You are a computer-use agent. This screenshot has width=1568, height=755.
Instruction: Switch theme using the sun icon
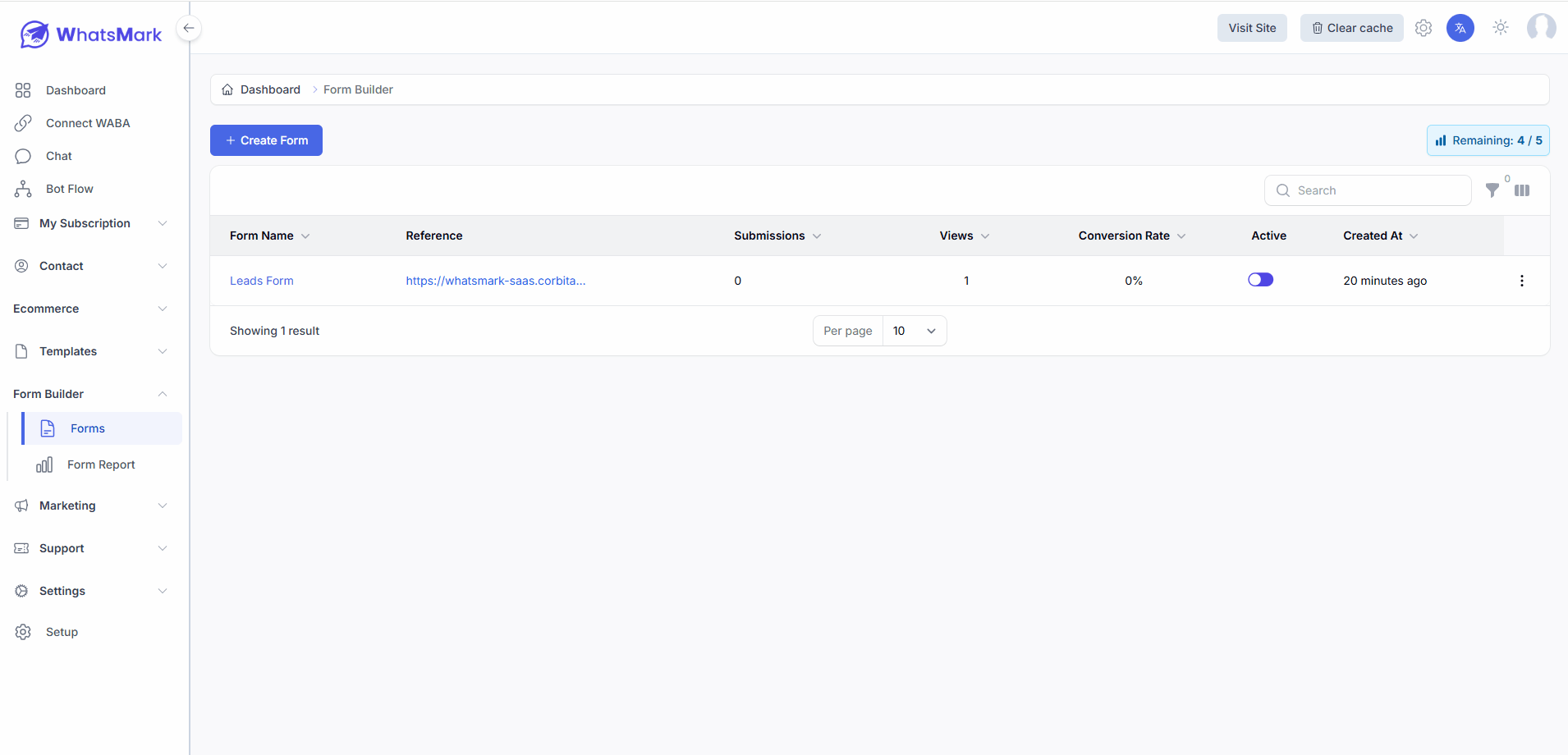[x=1500, y=28]
